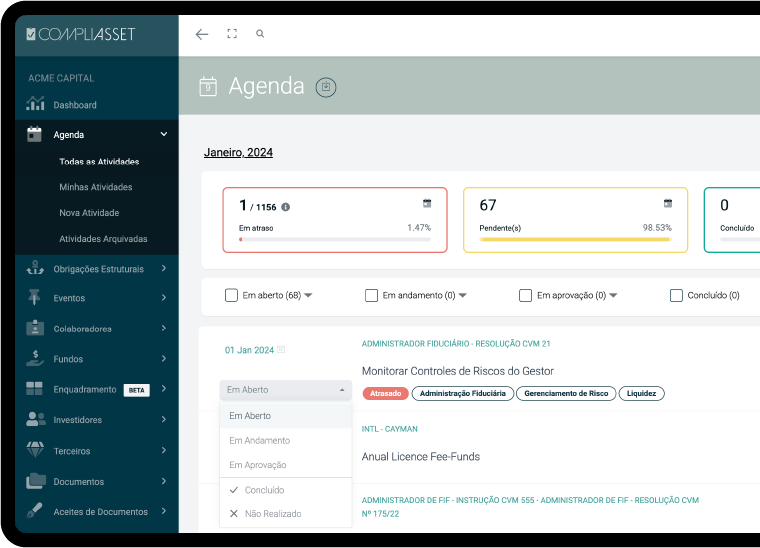Open Monitorar Controles de Riscos do Gestor

click(x=458, y=371)
